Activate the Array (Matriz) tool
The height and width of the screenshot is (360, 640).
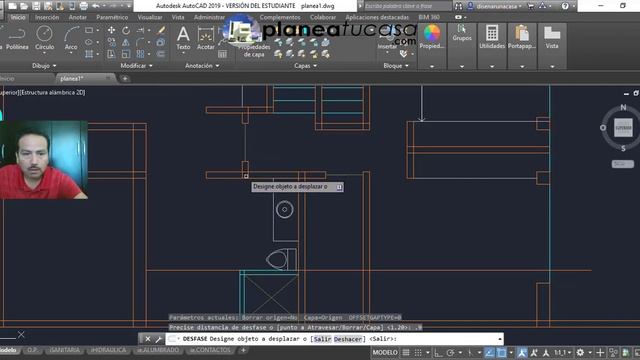140,54
